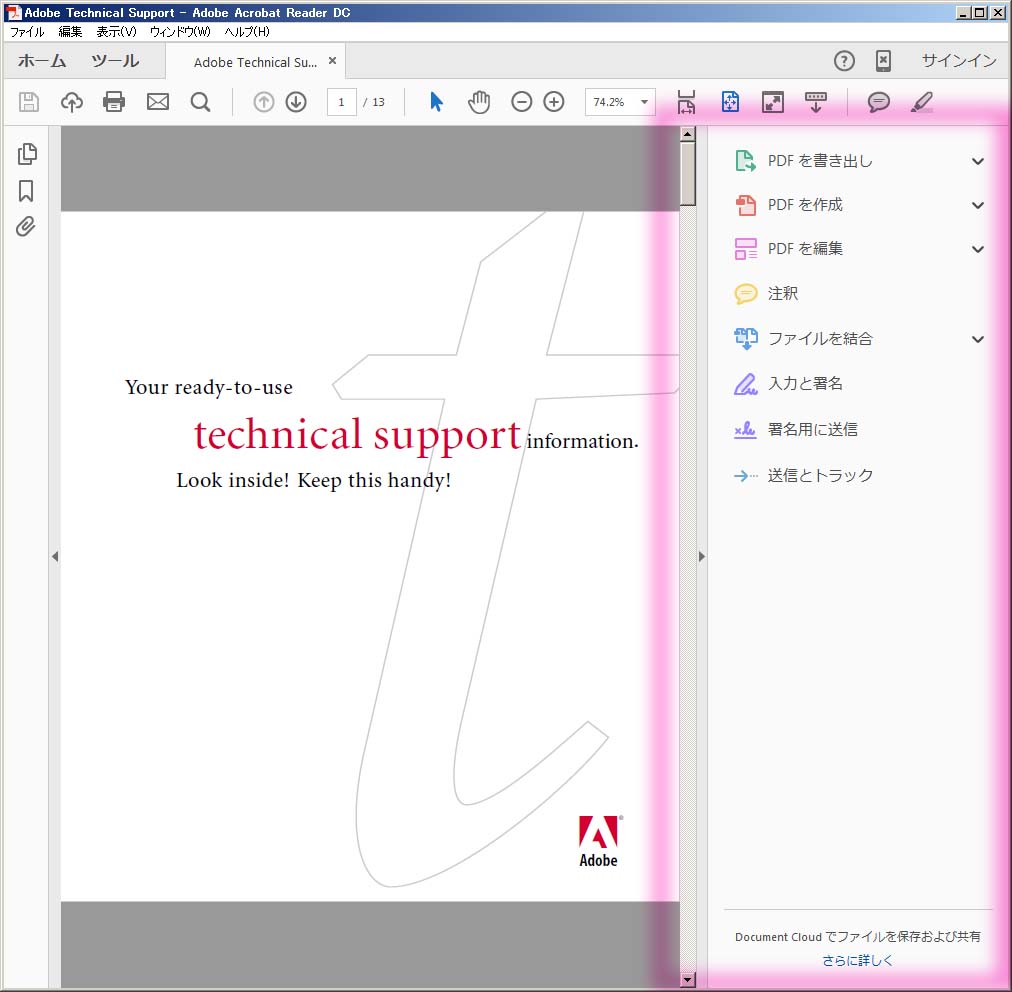Open the ファイル menu

(27, 32)
